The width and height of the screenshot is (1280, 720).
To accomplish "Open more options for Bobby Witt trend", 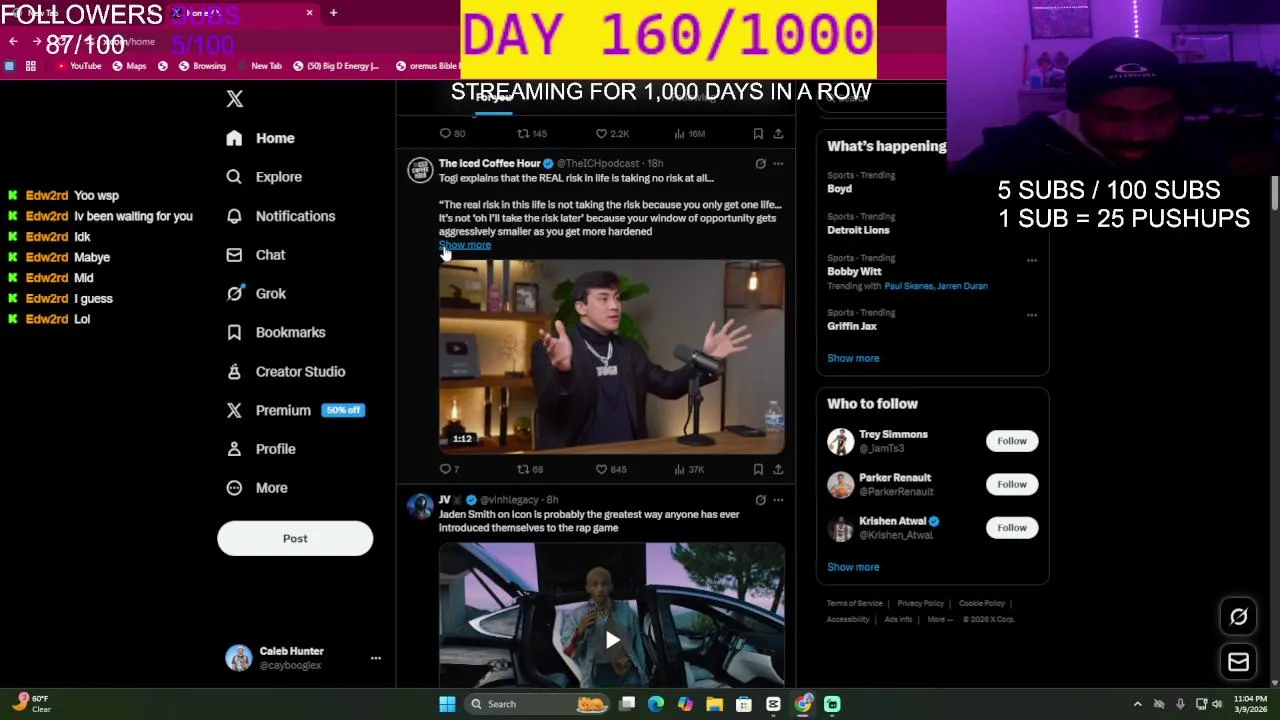I will pos(1031,260).
